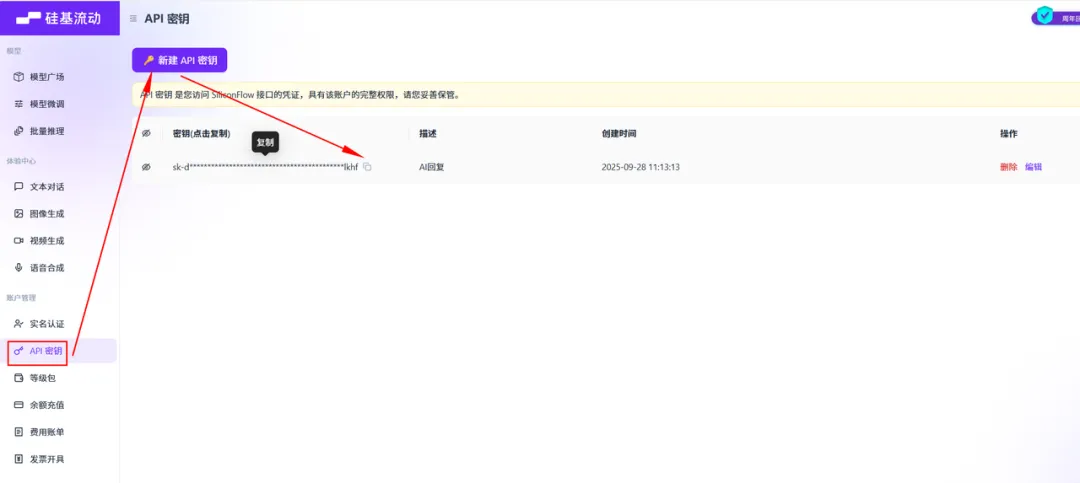
Task: Reveal the sk-d...lkhf key with eye icon
Action: point(146,167)
